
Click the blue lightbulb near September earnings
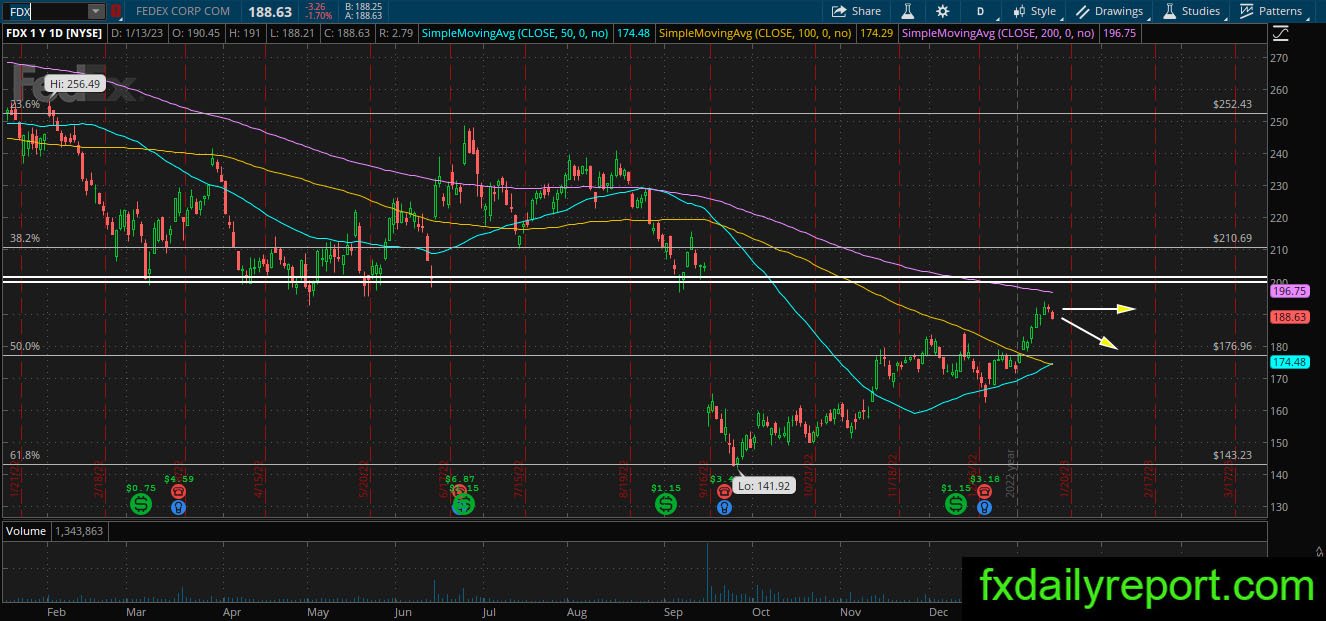[725, 507]
